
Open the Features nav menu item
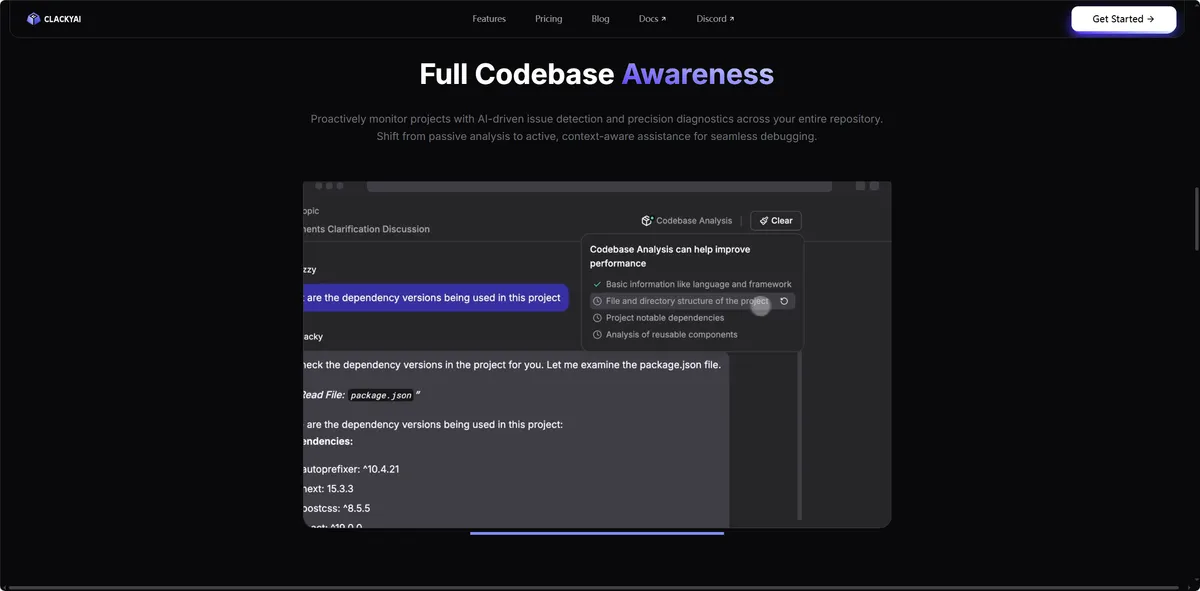(489, 19)
